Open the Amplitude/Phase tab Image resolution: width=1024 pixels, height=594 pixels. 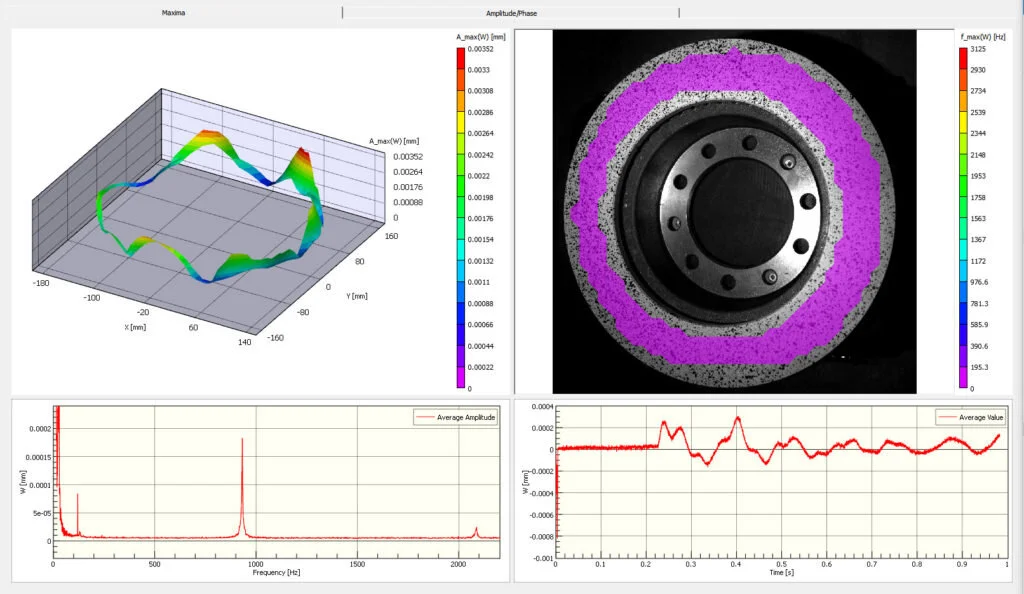point(510,12)
